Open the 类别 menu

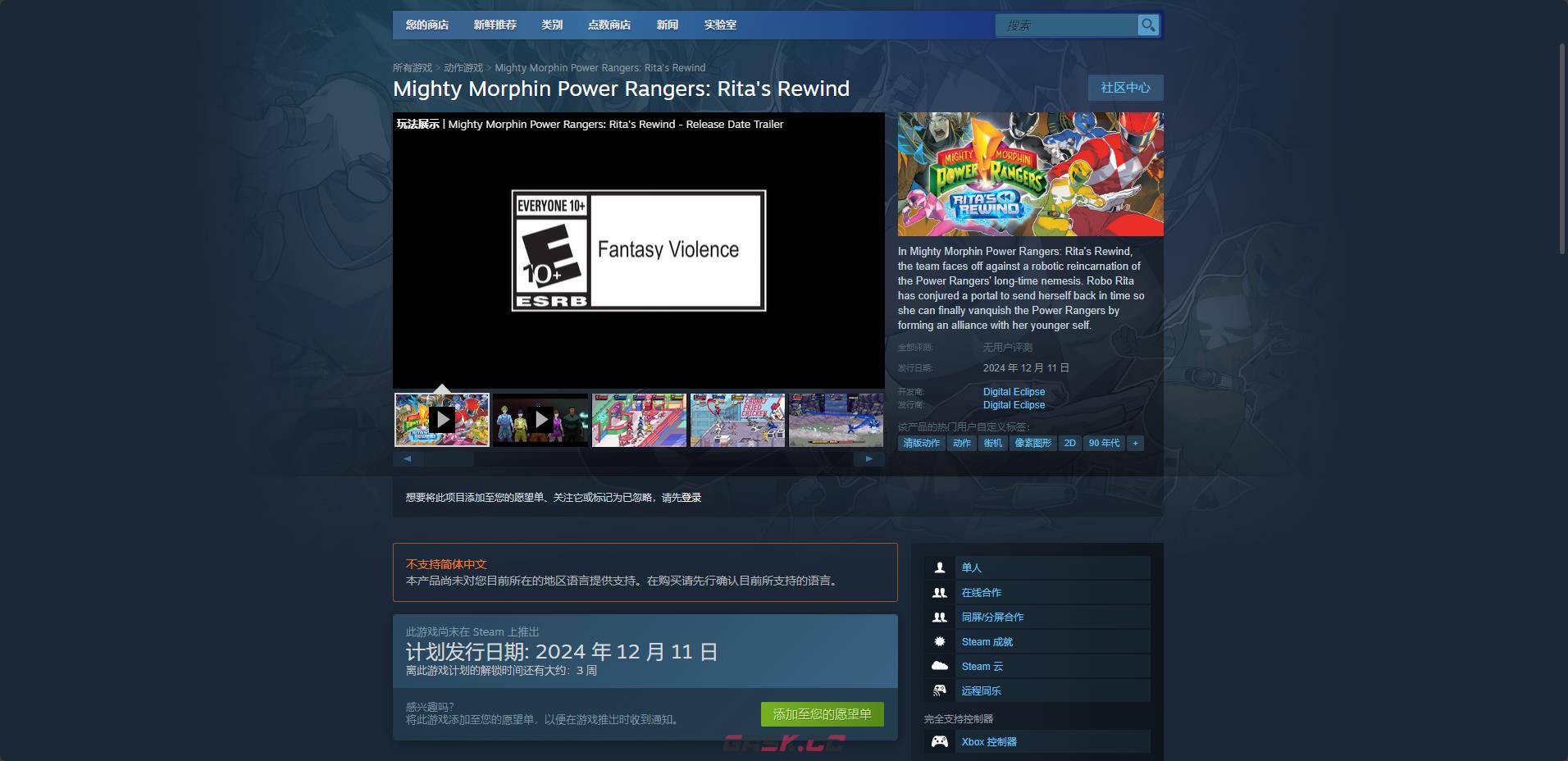(x=552, y=25)
